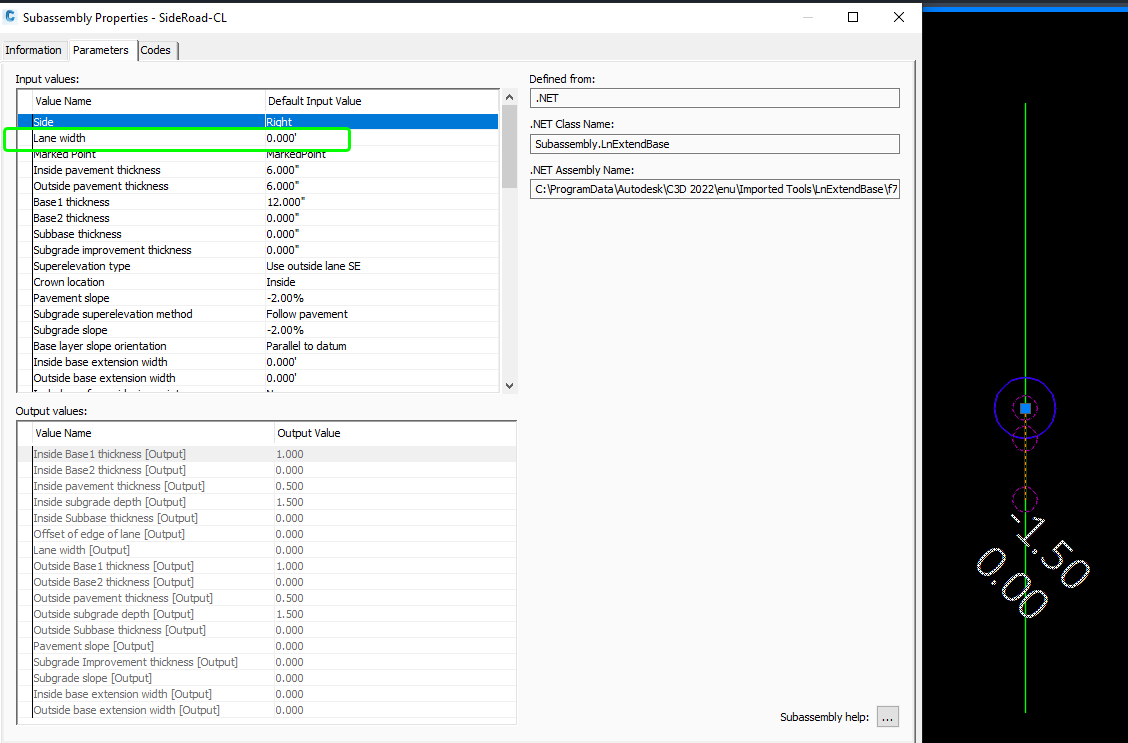1128x743 pixels.
Task: Click the Defined from field
Action: click(714, 98)
